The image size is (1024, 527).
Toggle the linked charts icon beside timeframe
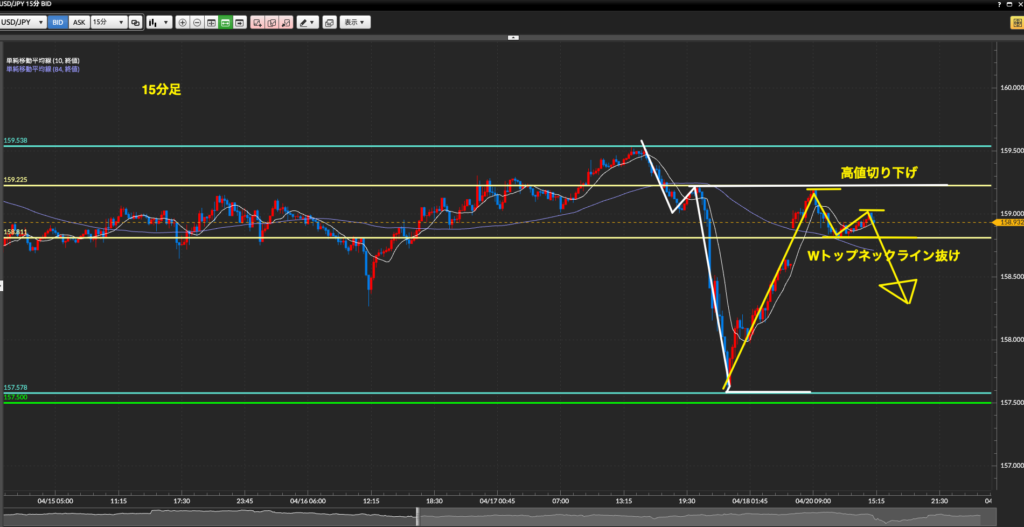click(x=135, y=22)
